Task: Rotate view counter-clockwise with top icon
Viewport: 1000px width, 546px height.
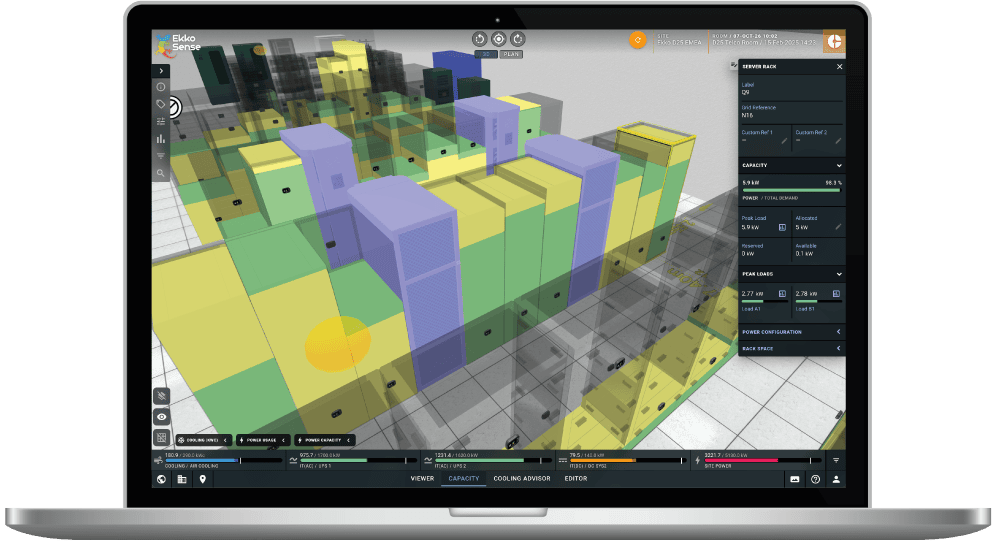Action: pyautogui.click(x=480, y=40)
